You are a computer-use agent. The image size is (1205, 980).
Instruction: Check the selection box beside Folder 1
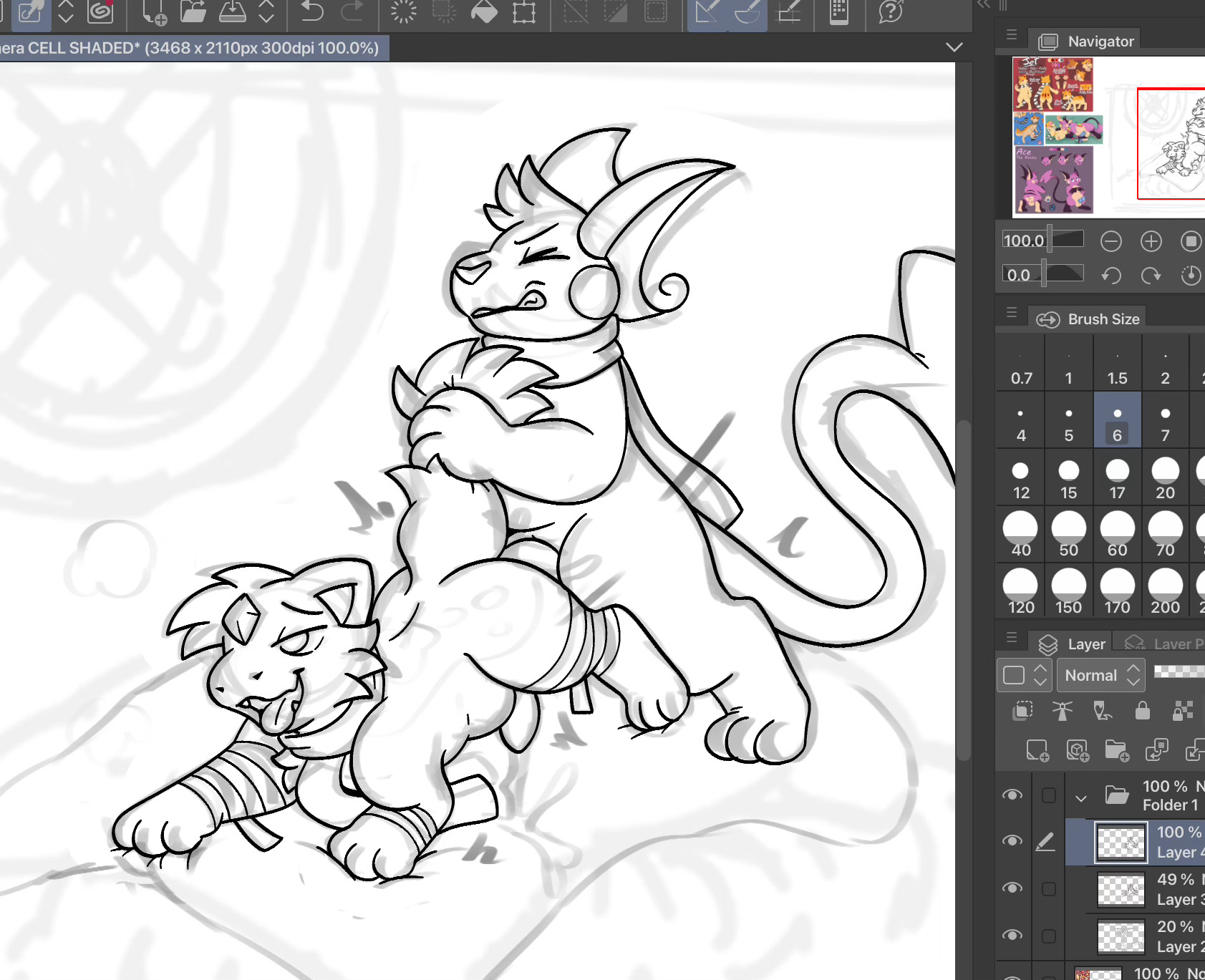pos(1049,795)
